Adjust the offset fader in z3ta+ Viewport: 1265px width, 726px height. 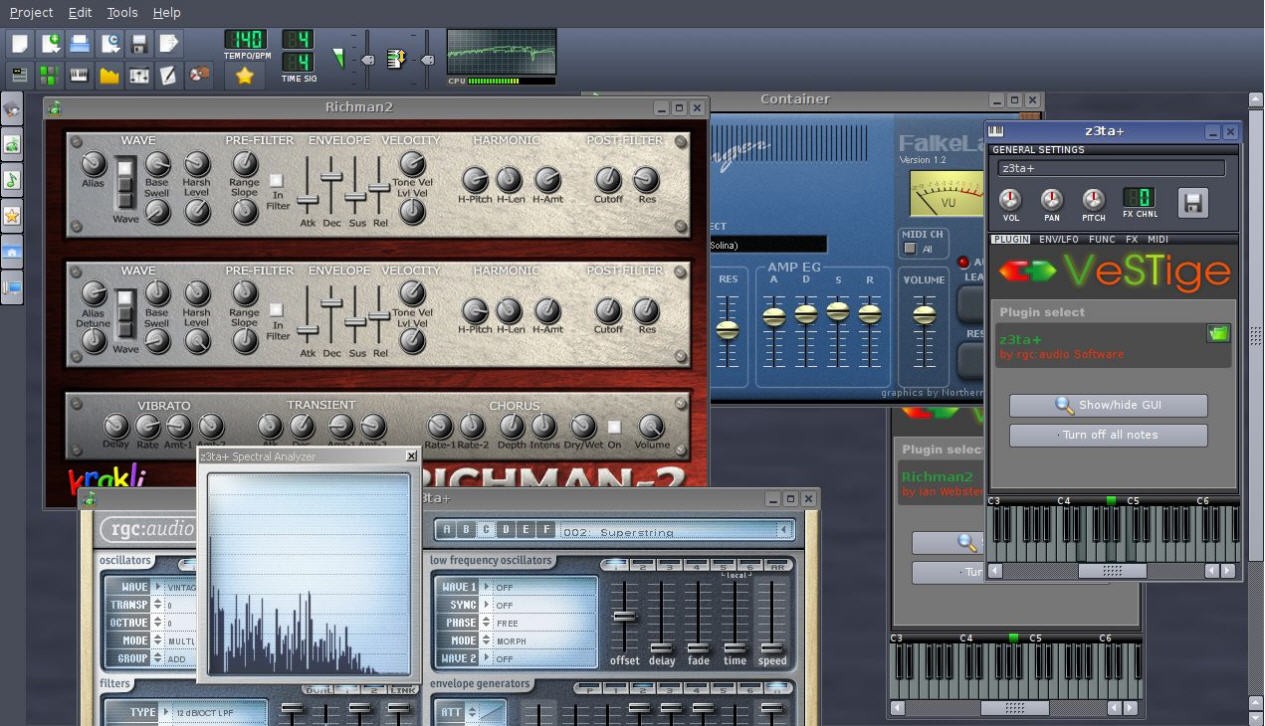click(624, 617)
